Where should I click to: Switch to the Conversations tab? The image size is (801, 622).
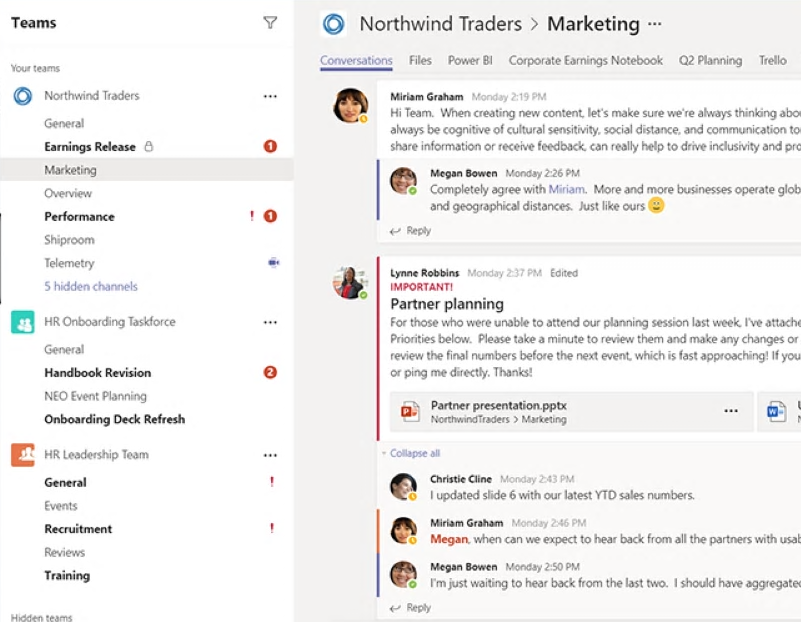(356, 60)
